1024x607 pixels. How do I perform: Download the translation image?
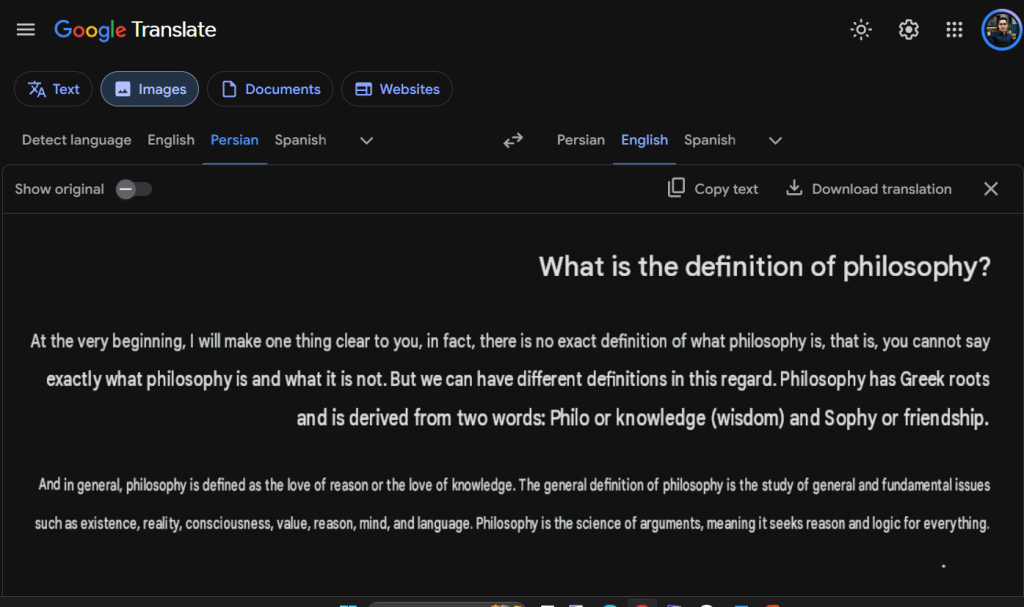tap(869, 189)
